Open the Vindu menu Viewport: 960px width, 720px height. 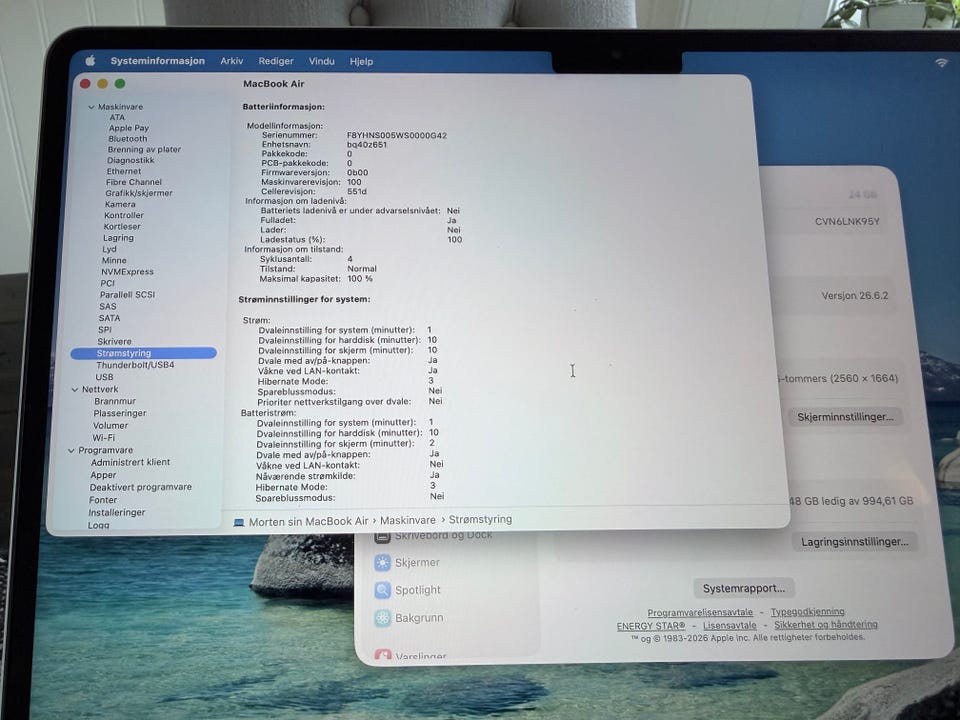[x=321, y=61]
